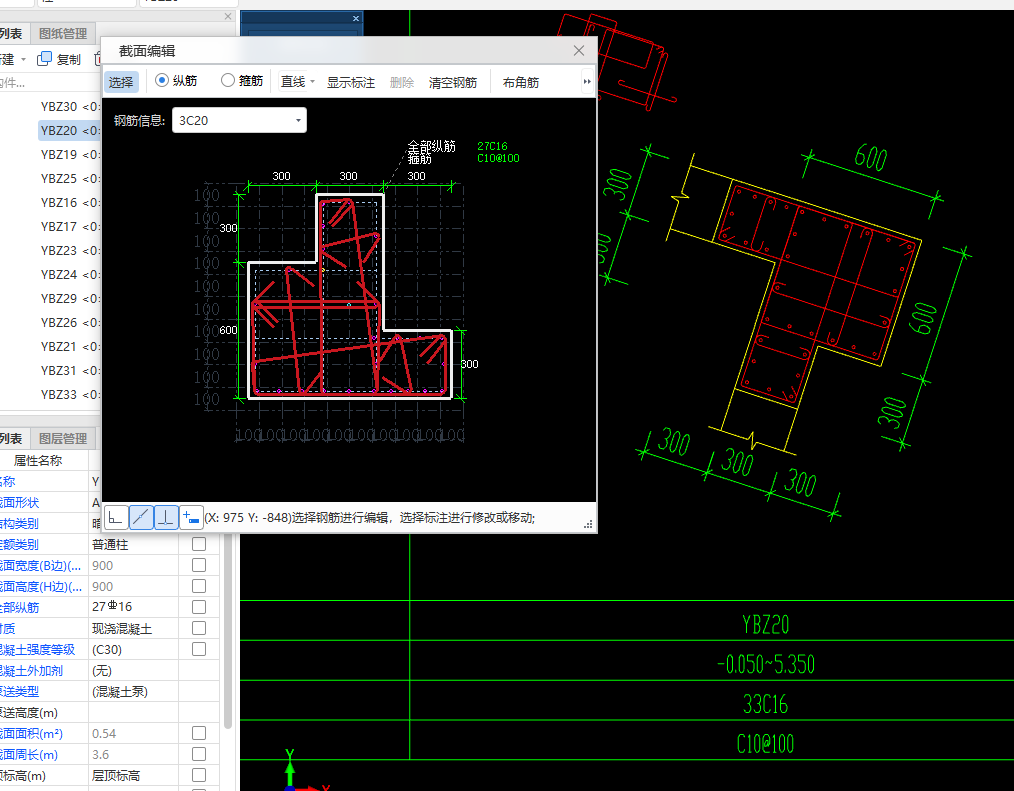This screenshot has width=1014, height=791.
Task: Click the 33C16 text in the CAD drawing
Action: [765, 704]
